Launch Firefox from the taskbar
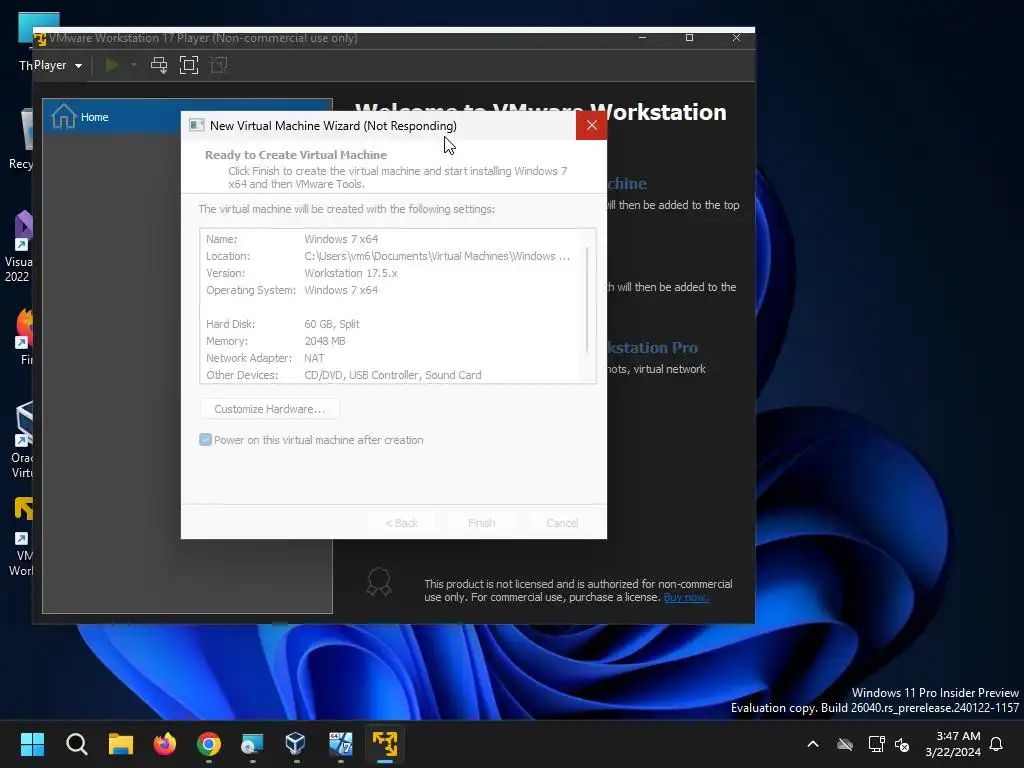 click(165, 744)
